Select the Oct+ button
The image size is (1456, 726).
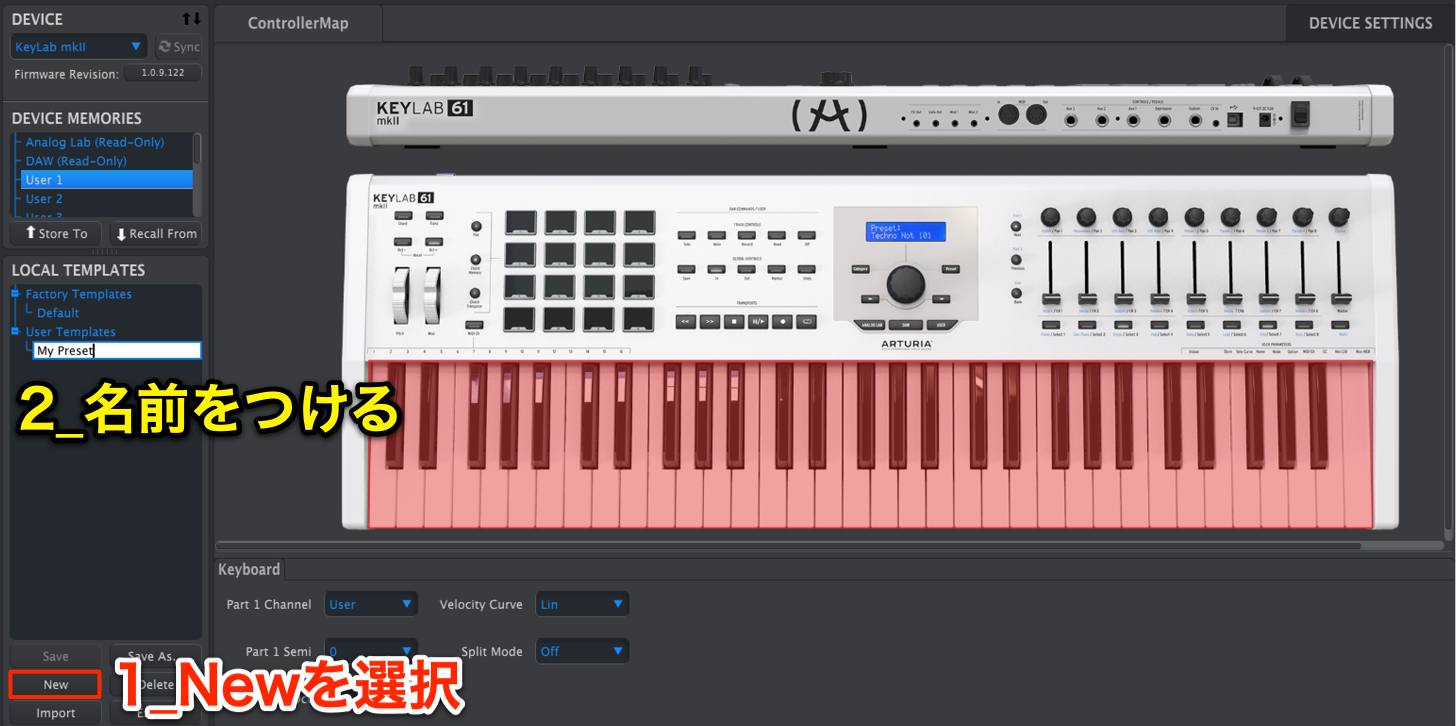click(434, 242)
